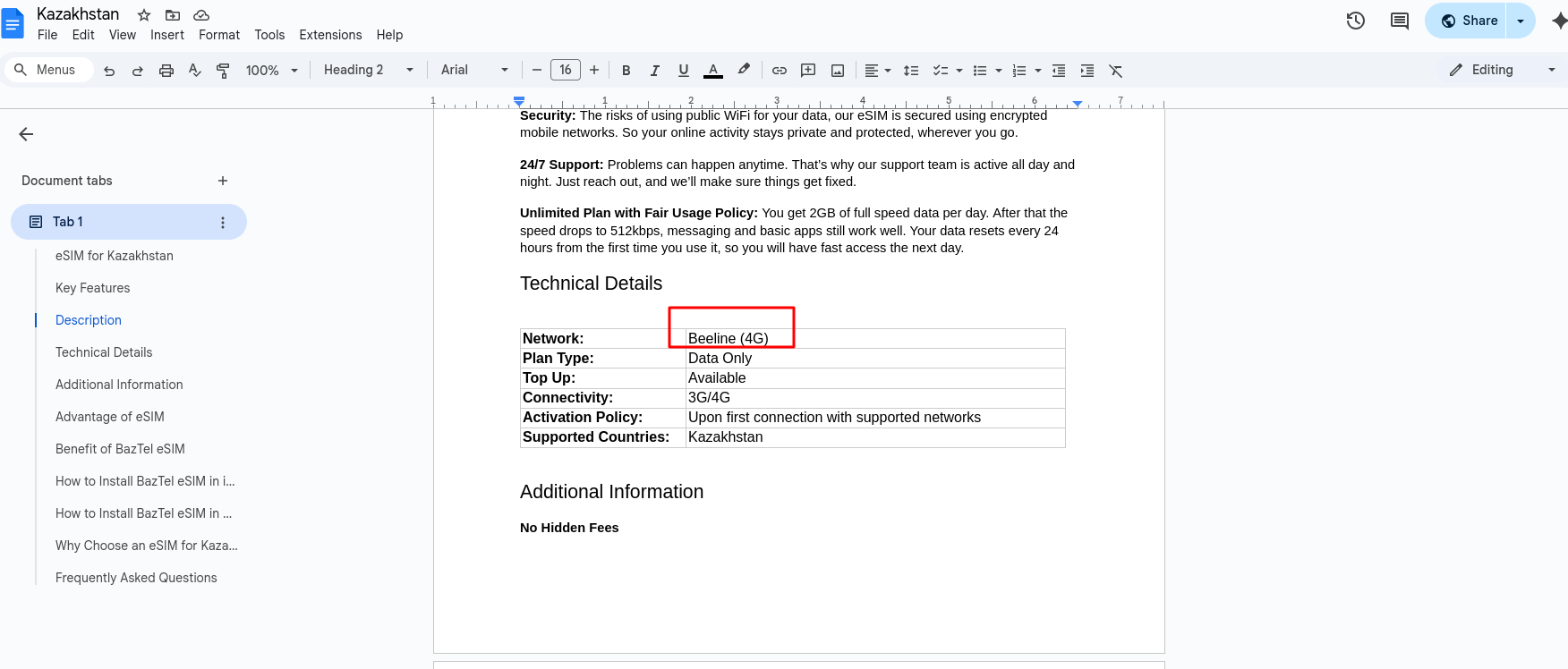Open the Extensions menu
Image resolution: width=1568 pixels, height=669 pixels.
pos(330,35)
